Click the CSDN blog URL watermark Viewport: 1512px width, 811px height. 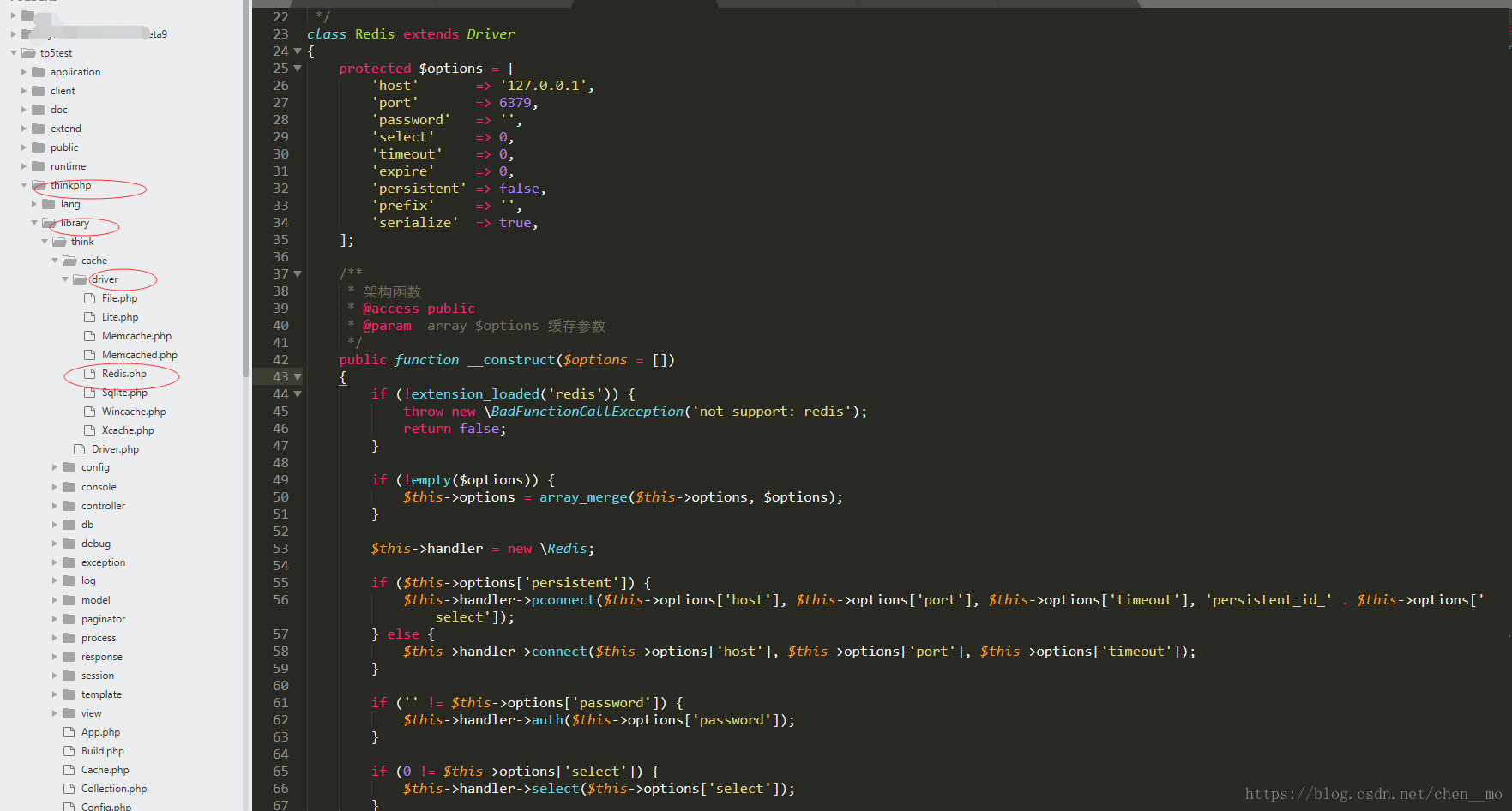(1372, 794)
